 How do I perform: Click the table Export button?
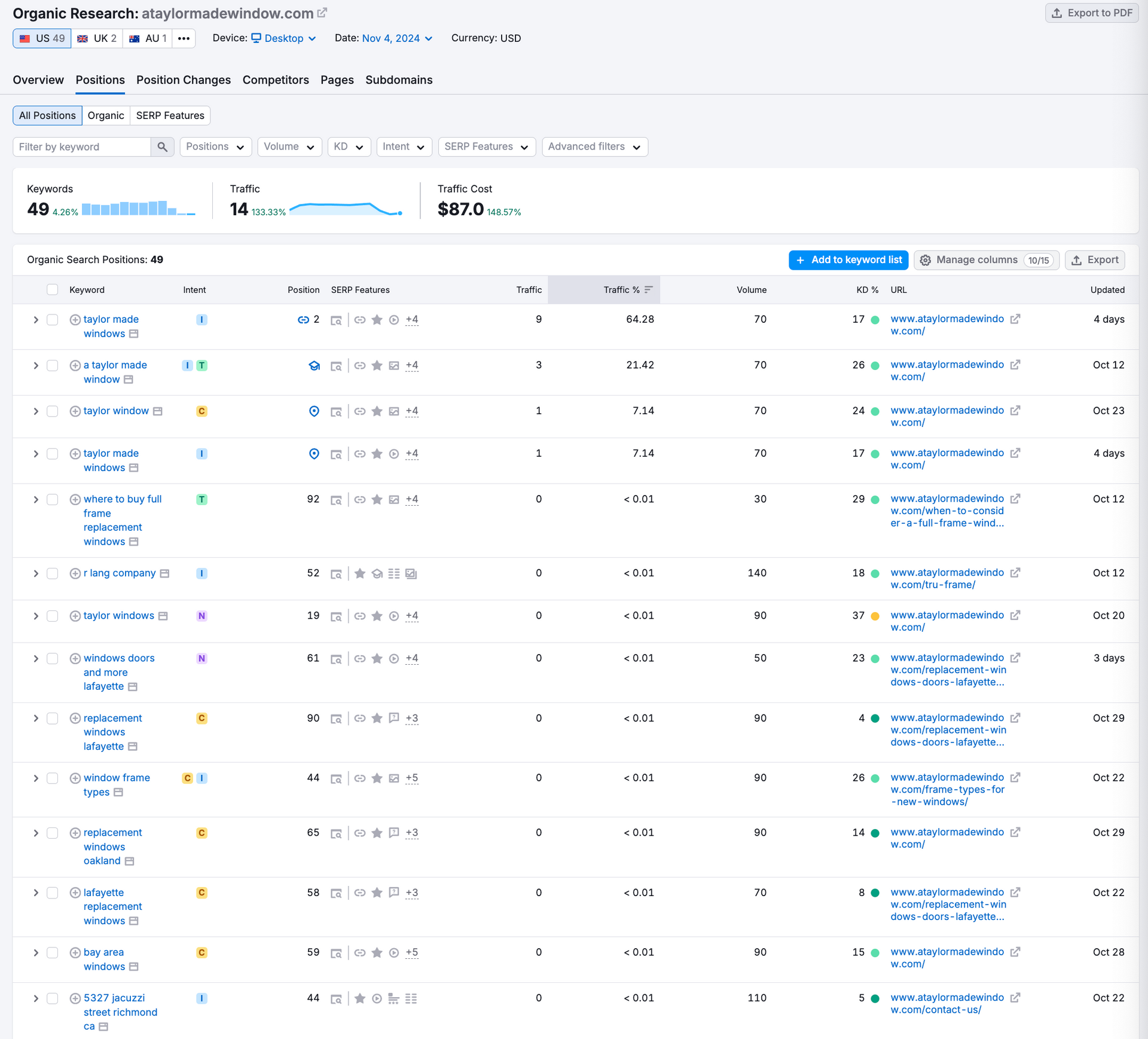pyautogui.click(x=1095, y=260)
